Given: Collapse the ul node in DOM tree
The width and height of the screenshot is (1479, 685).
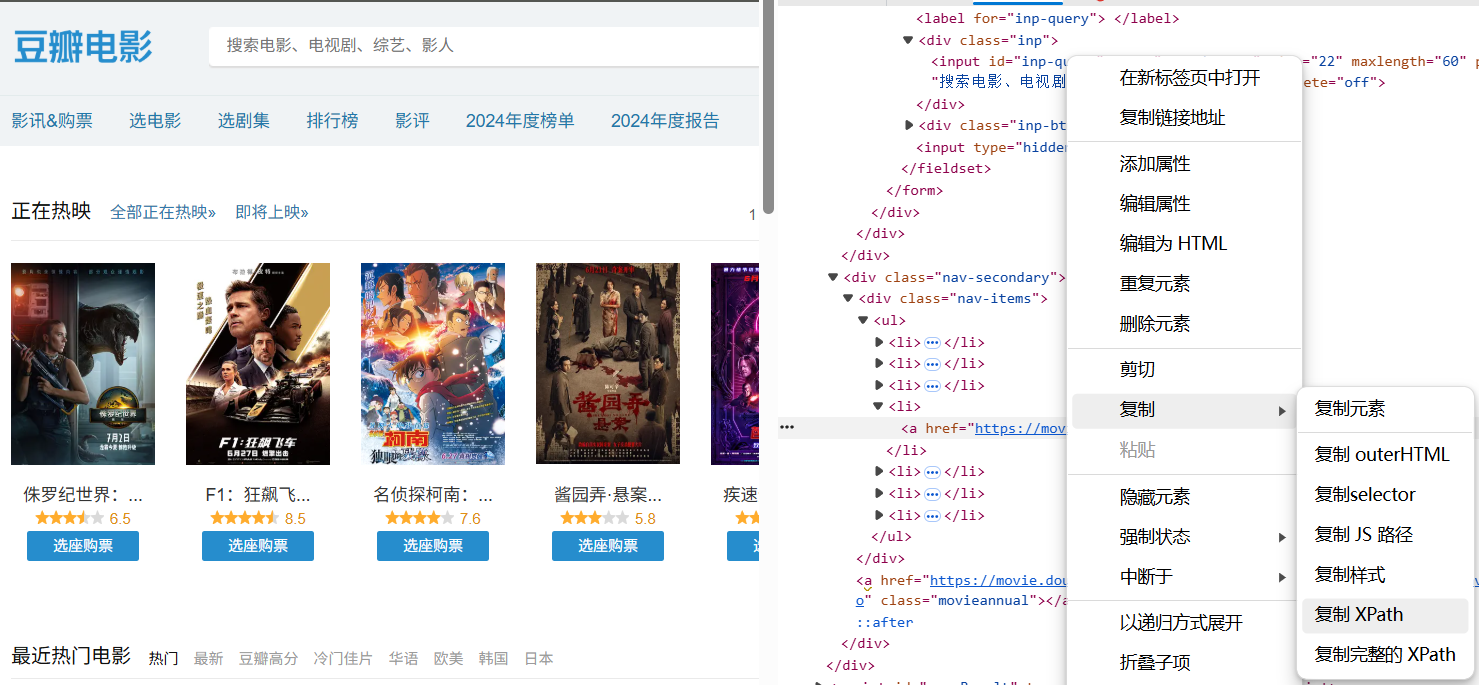Looking at the screenshot, I should click(863, 320).
